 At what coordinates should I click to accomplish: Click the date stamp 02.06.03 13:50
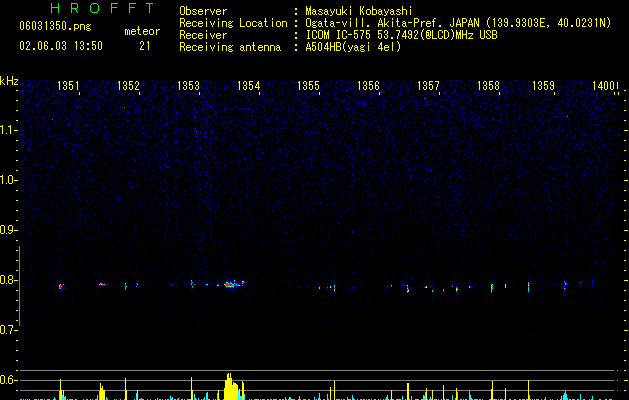tap(61, 46)
